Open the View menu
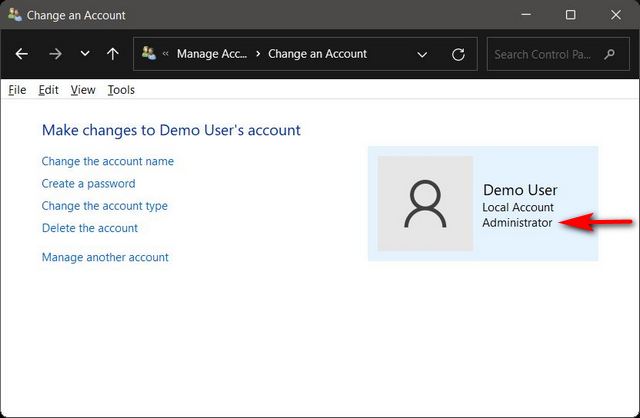Screen dimensions: 640x418 (83, 90)
